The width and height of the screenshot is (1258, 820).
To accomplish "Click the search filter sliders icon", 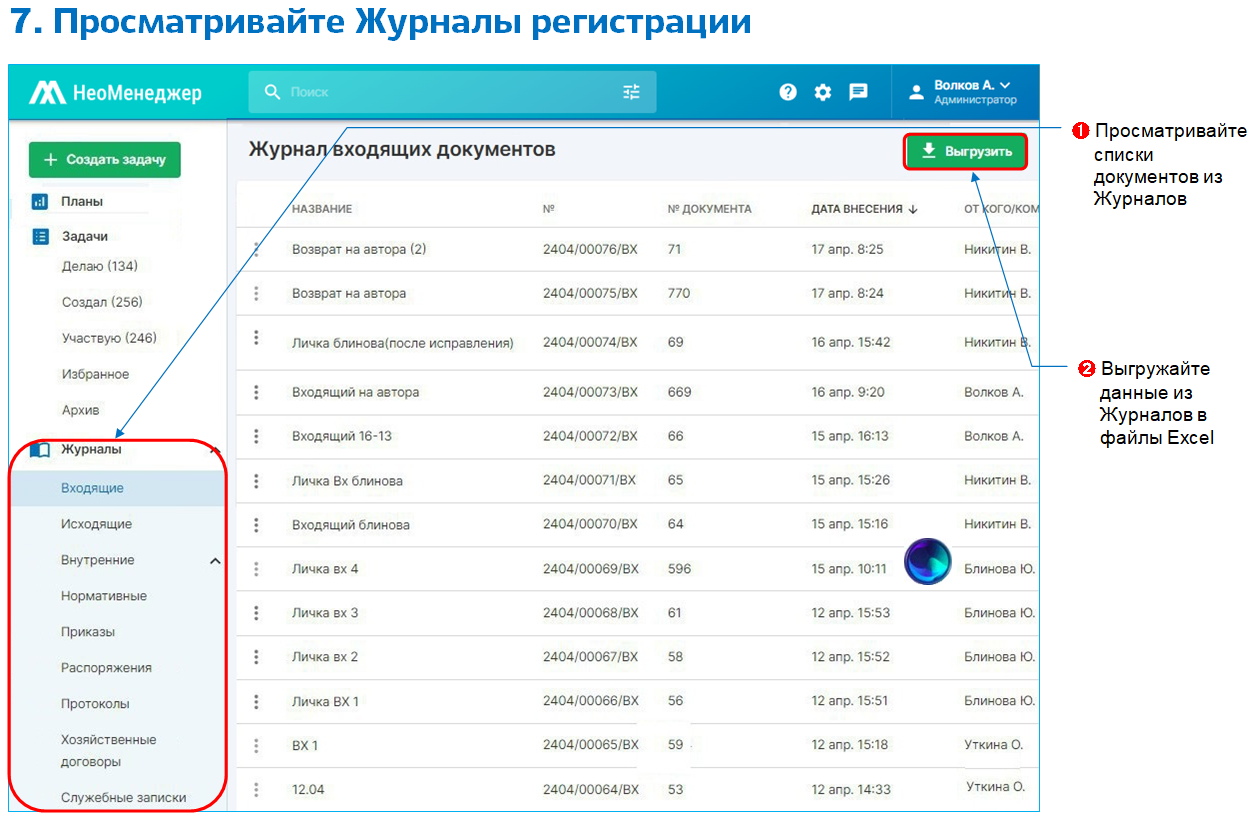I will pos(631,92).
